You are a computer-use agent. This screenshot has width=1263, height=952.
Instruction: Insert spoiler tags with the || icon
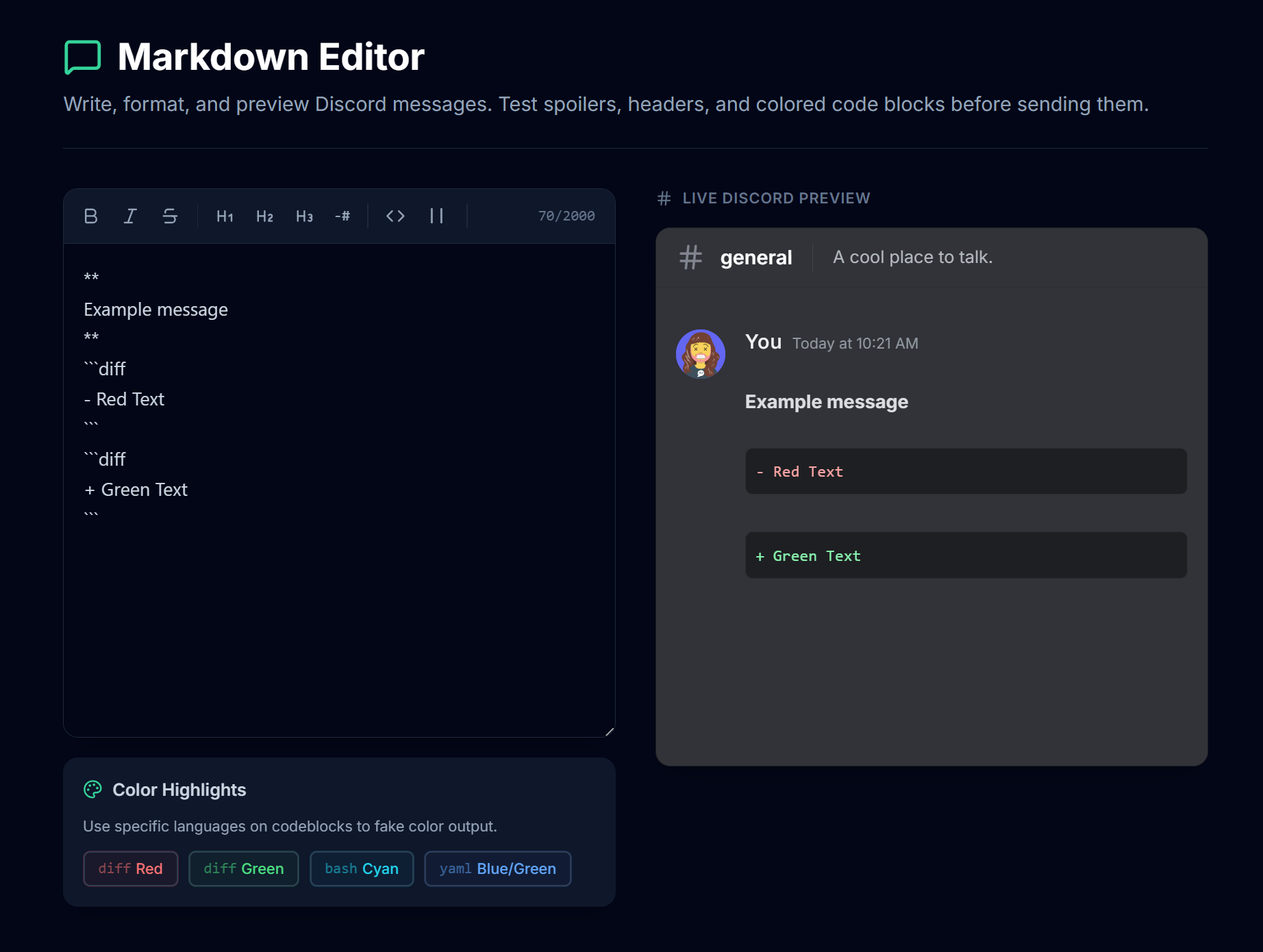[x=436, y=216]
